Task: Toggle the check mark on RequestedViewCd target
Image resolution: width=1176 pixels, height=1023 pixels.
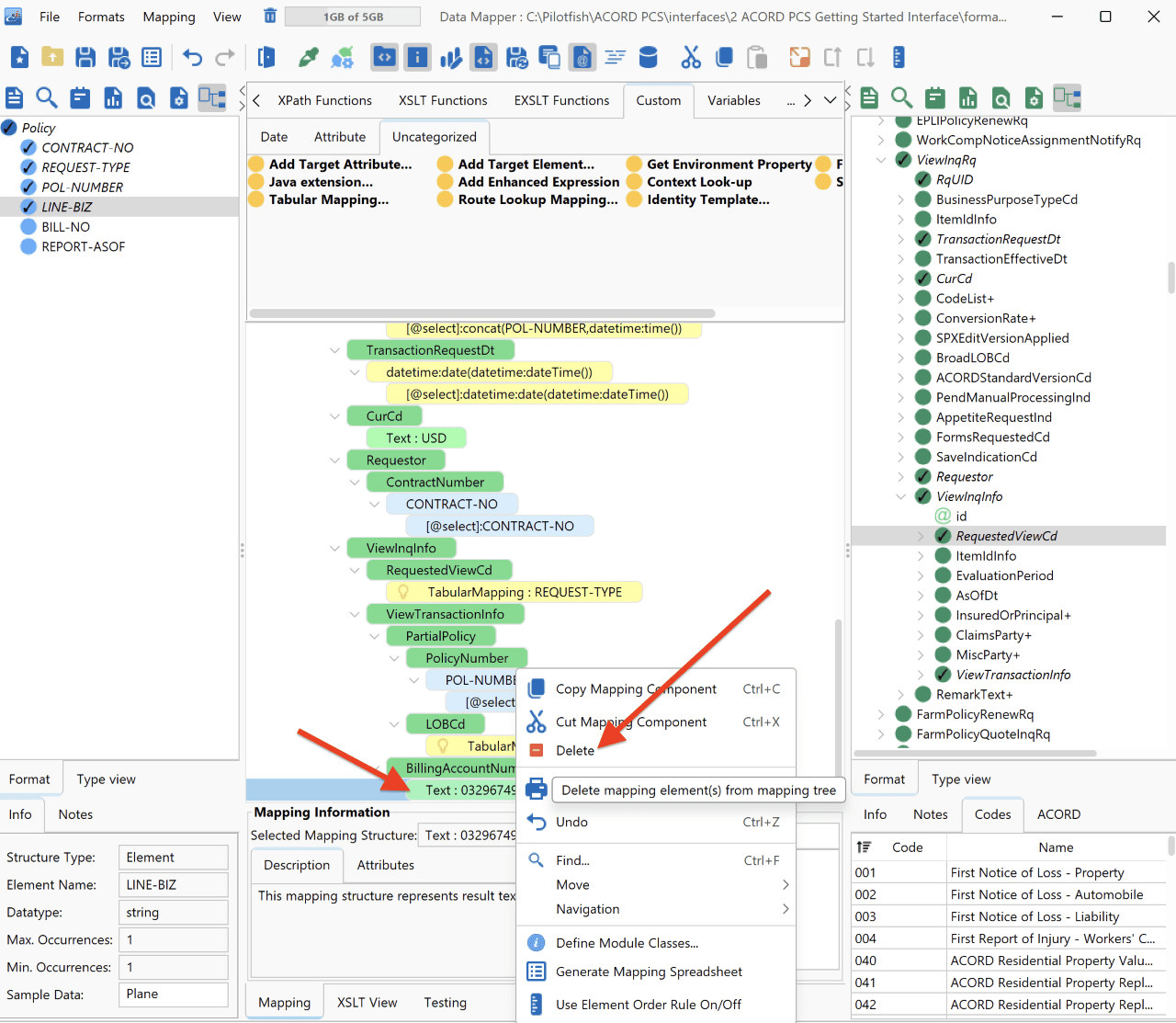Action: pyautogui.click(x=943, y=536)
